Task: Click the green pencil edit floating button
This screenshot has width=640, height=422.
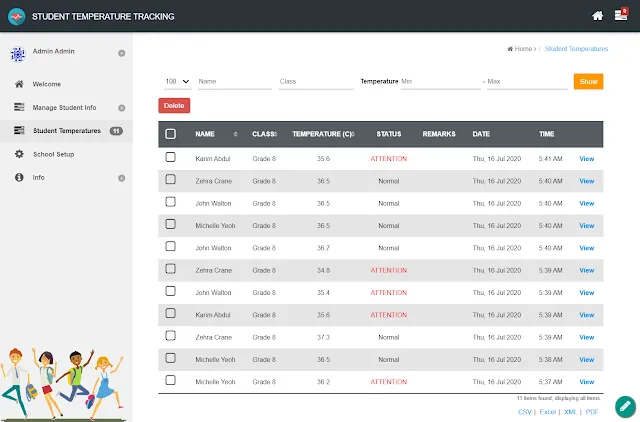Action: point(625,406)
